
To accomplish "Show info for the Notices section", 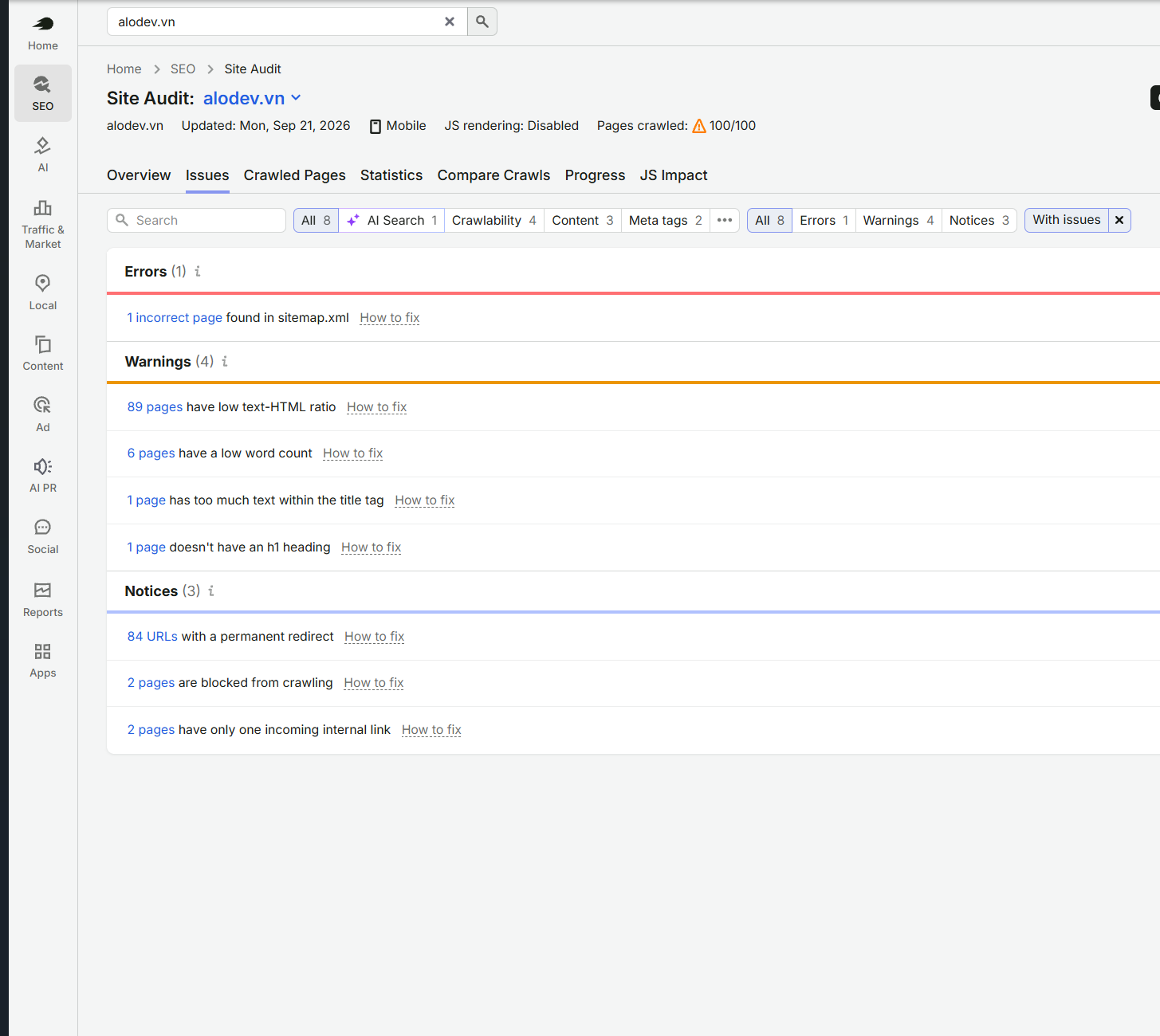I will (x=211, y=591).
